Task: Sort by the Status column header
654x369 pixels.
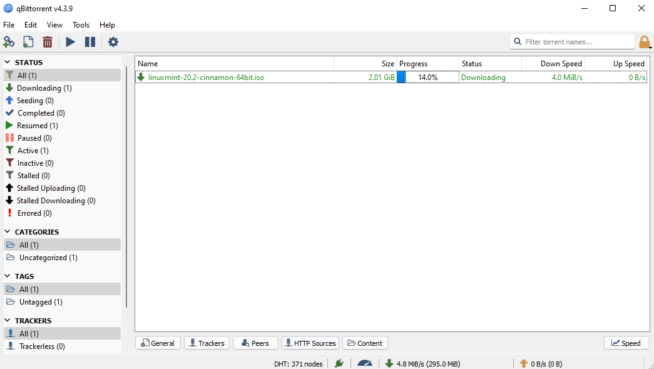Action: (490, 64)
